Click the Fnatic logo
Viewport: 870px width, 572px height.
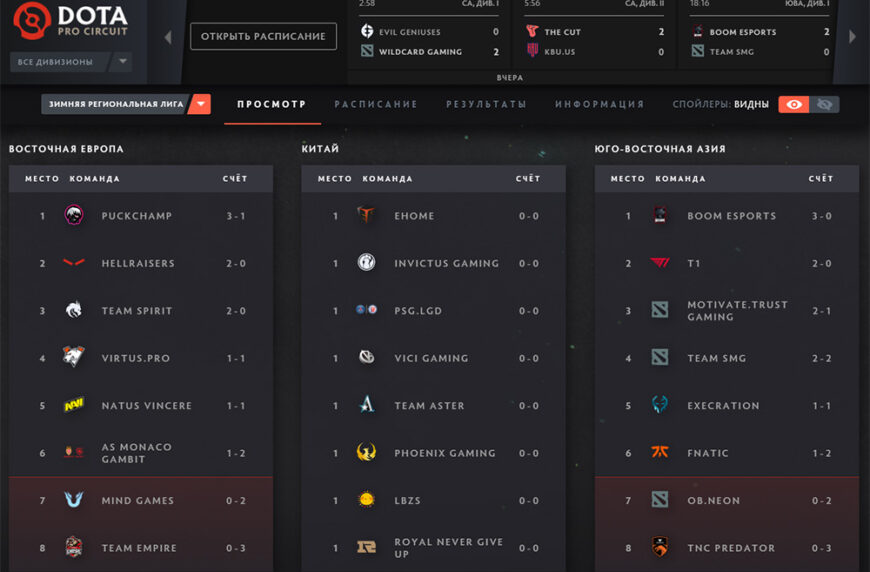659,452
